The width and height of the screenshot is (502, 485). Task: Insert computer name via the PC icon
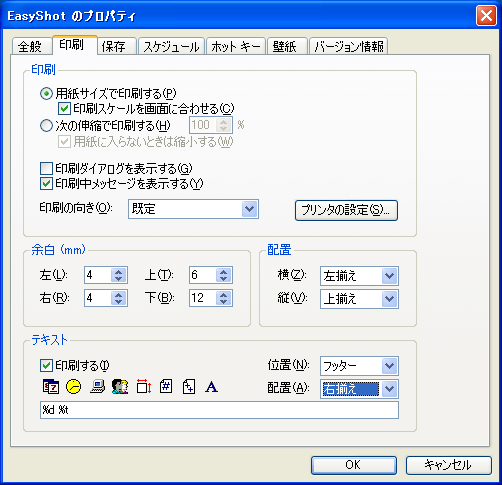[97, 387]
